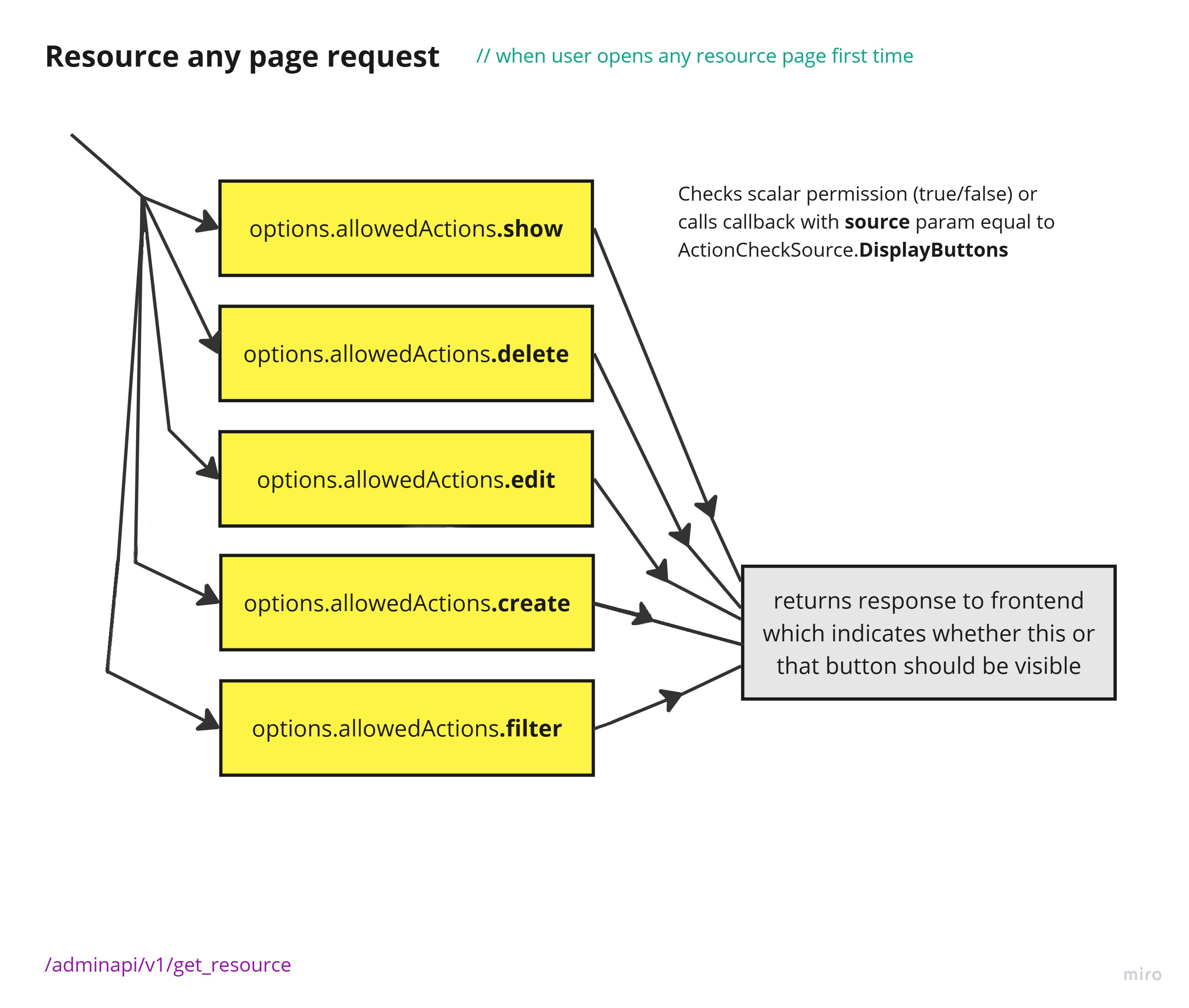1189x1008 pixels.
Task: Click the 'Resource any page request' heading
Action: click(242, 56)
